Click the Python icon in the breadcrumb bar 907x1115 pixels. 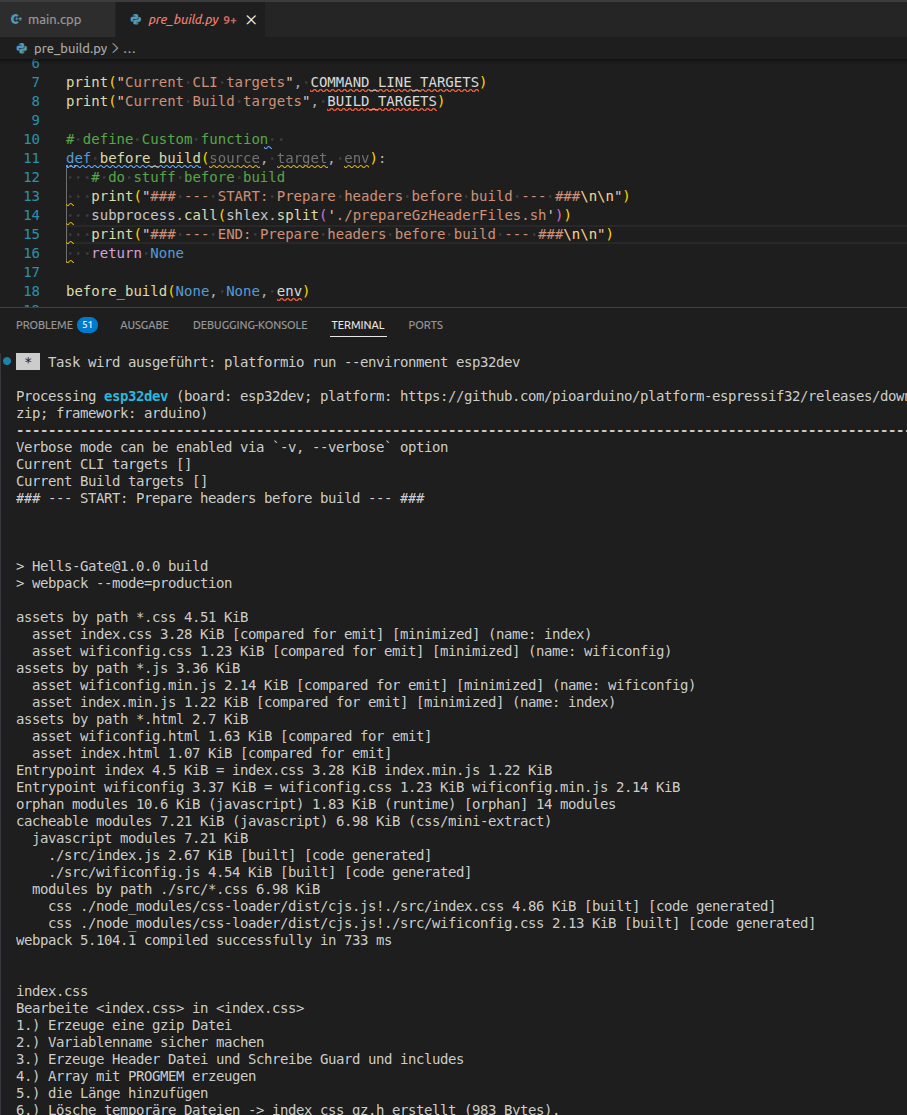click(22, 48)
